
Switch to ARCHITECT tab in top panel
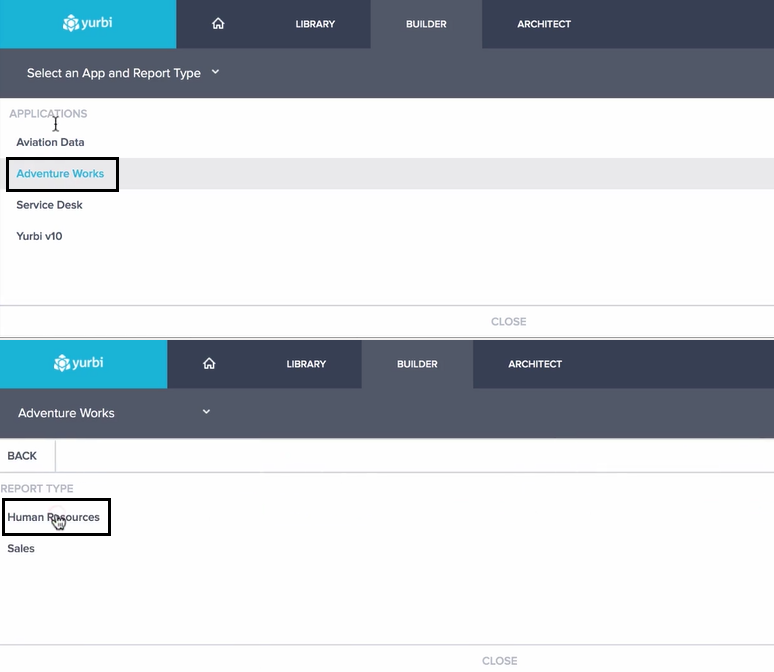(x=544, y=24)
